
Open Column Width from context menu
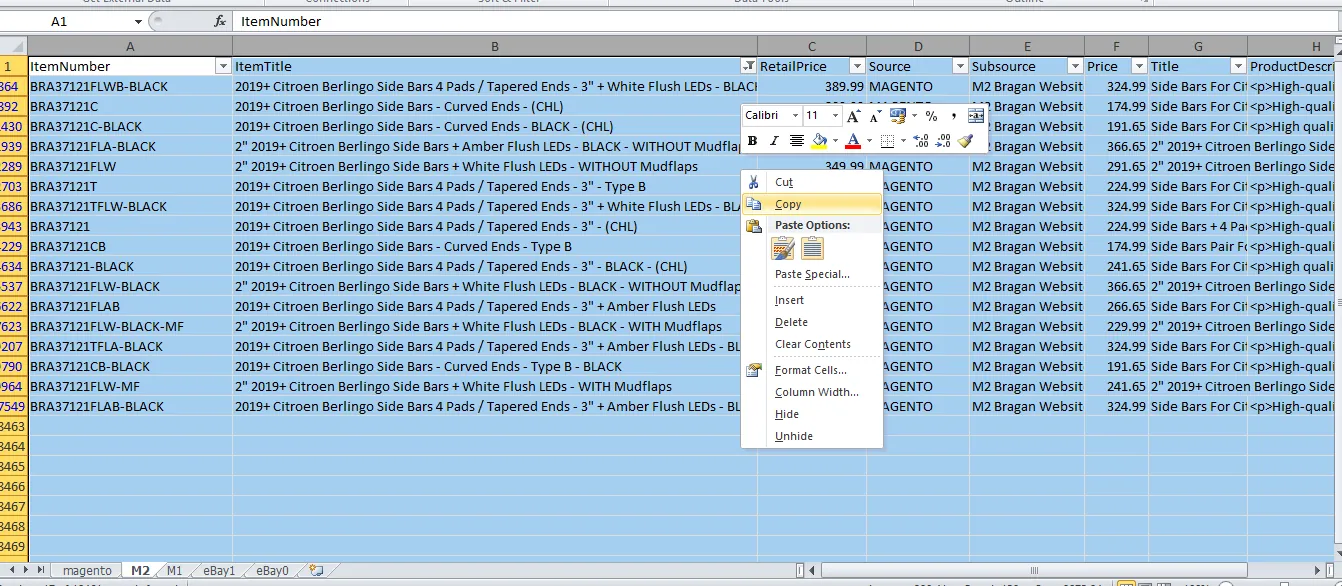click(812, 392)
